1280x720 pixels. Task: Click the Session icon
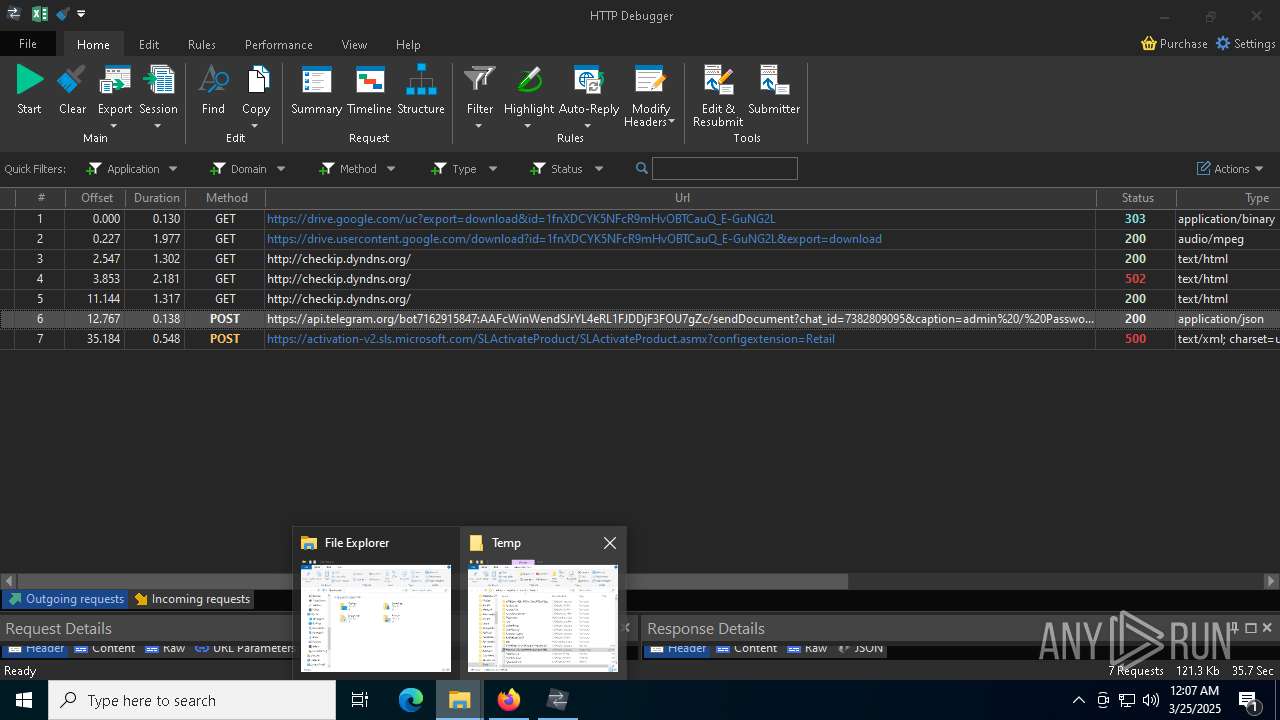(158, 80)
